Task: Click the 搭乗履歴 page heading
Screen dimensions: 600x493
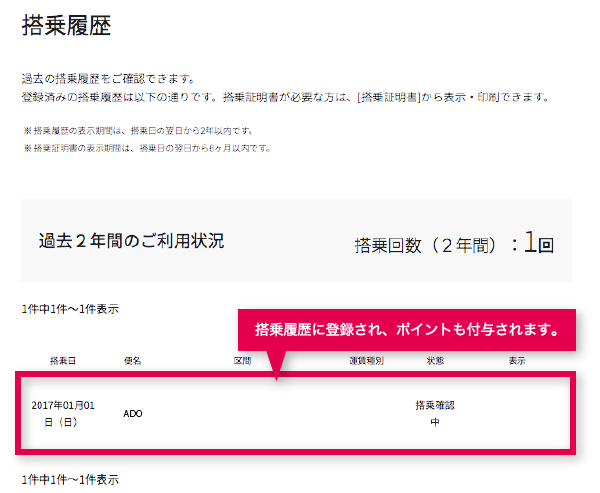Action: coord(66,27)
